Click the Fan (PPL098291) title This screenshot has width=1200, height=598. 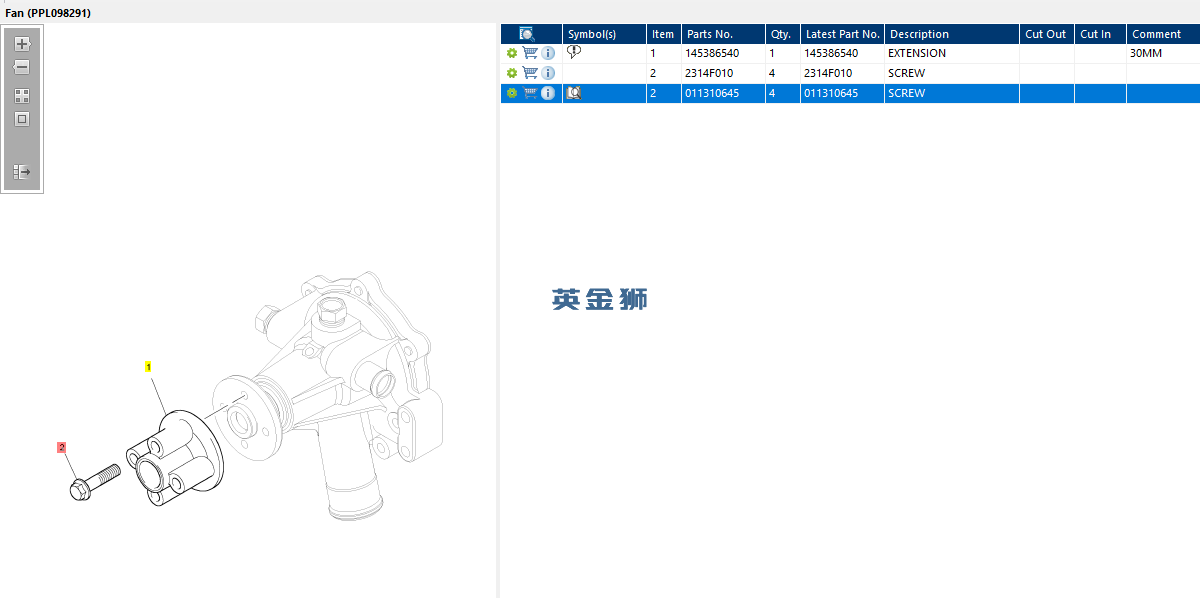tap(48, 12)
